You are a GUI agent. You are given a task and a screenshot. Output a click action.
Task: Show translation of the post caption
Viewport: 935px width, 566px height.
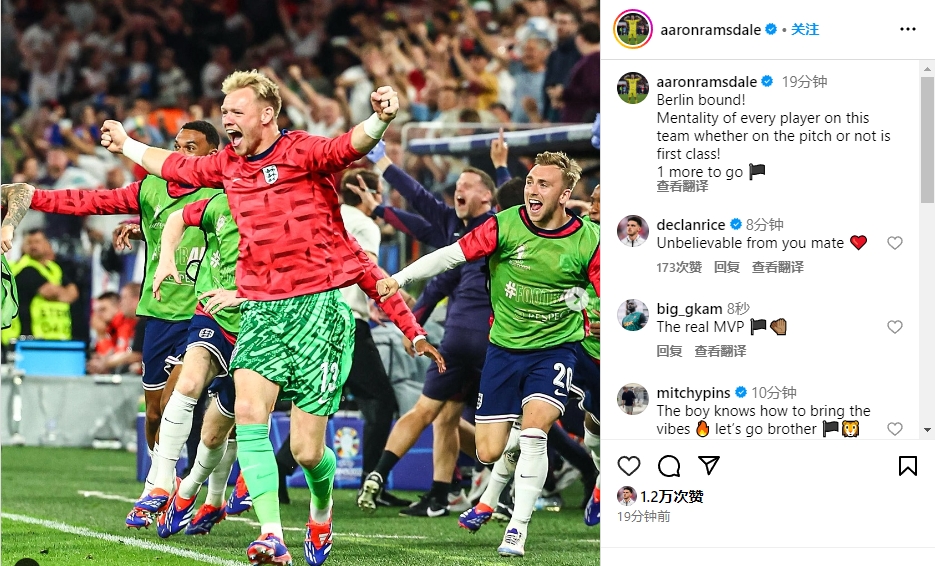682,187
